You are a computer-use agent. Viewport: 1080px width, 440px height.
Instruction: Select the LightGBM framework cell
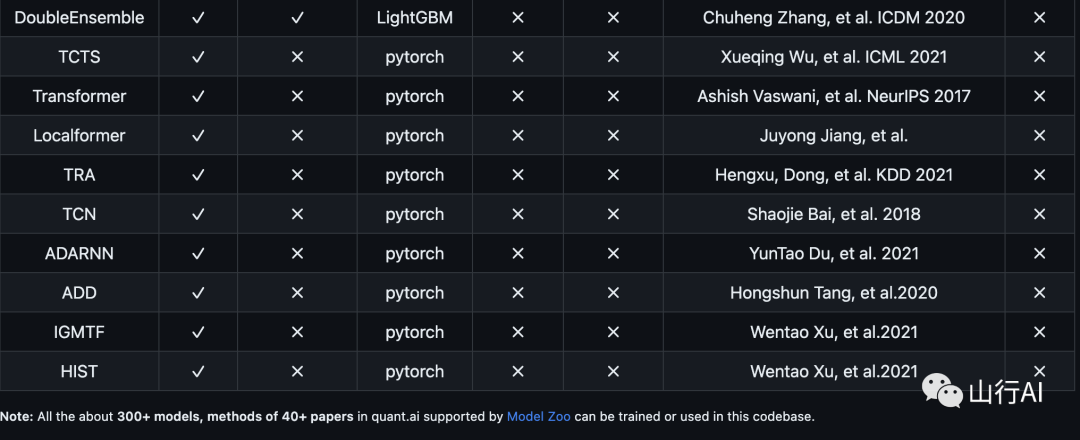pyautogui.click(x=415, y=18)
